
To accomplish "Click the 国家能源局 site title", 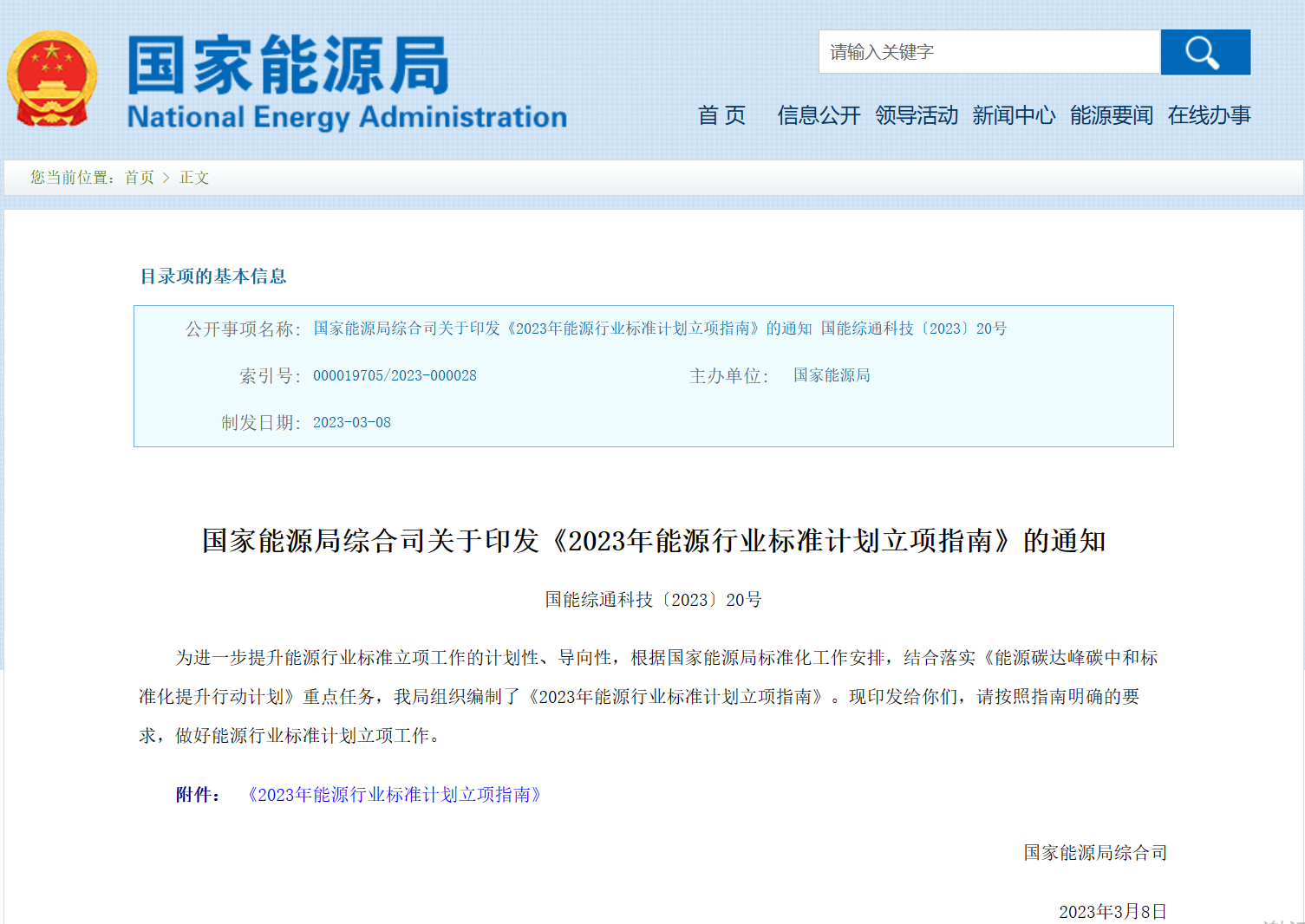I will pyautogui.click(x=288, y=65).
